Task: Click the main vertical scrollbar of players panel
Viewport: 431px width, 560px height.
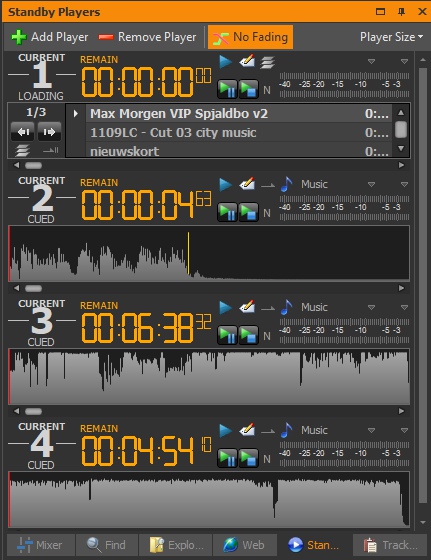Action: coord(423,286)
